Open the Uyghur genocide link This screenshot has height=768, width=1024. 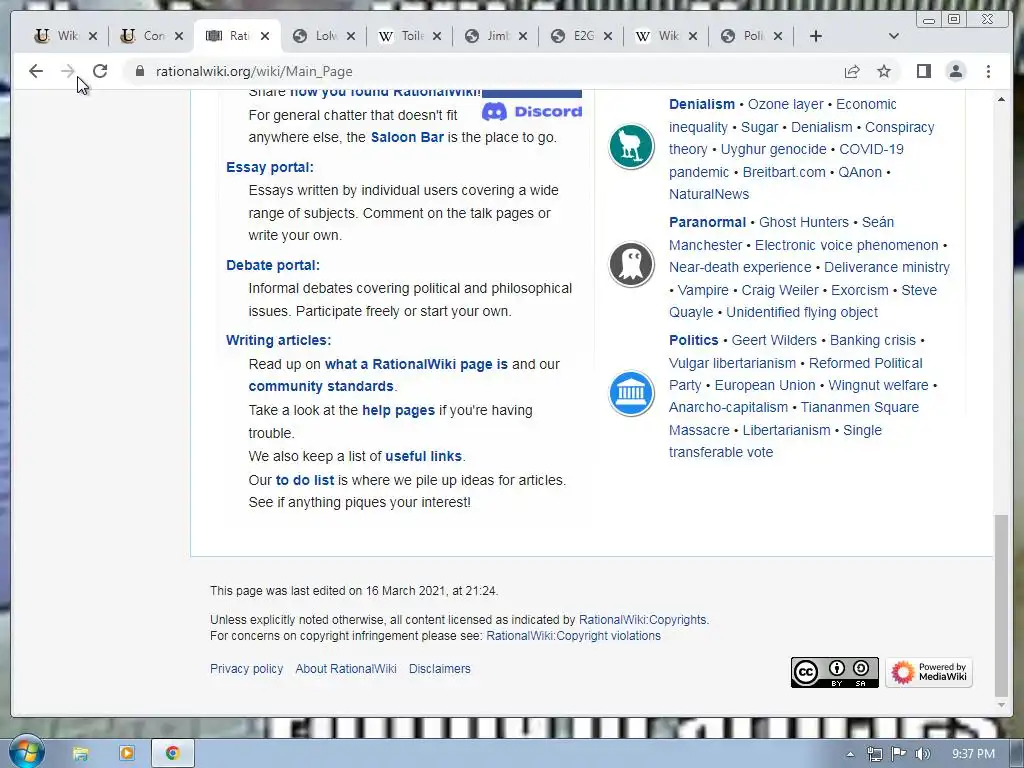(x=773, y=150)
